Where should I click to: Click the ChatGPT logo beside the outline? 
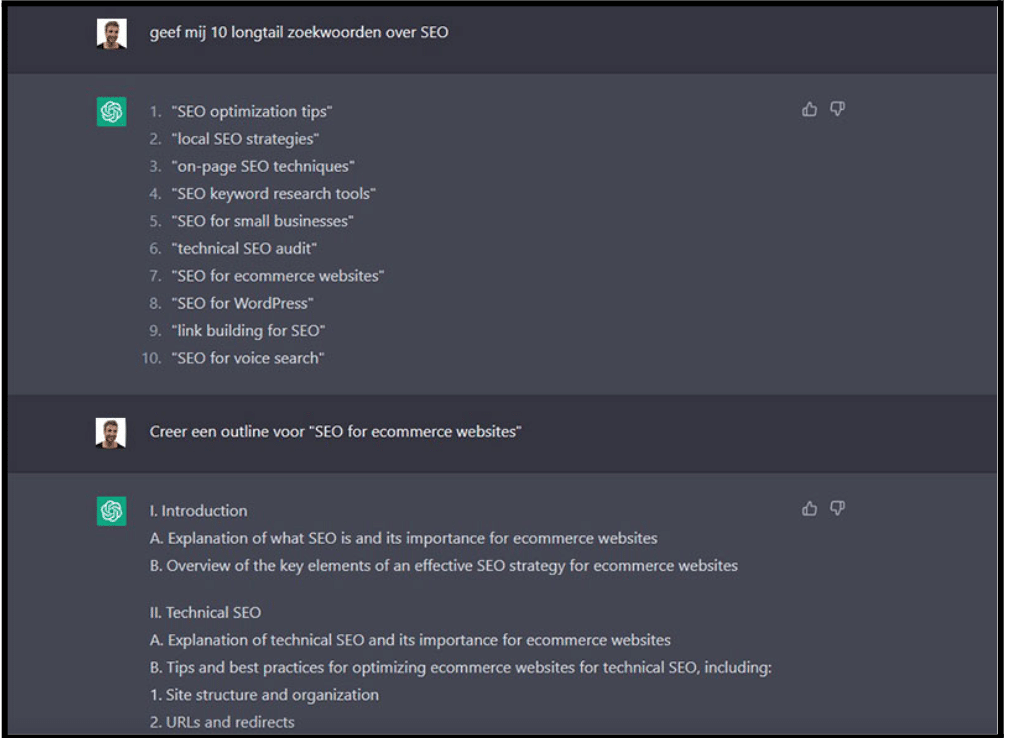coord(111,511)
